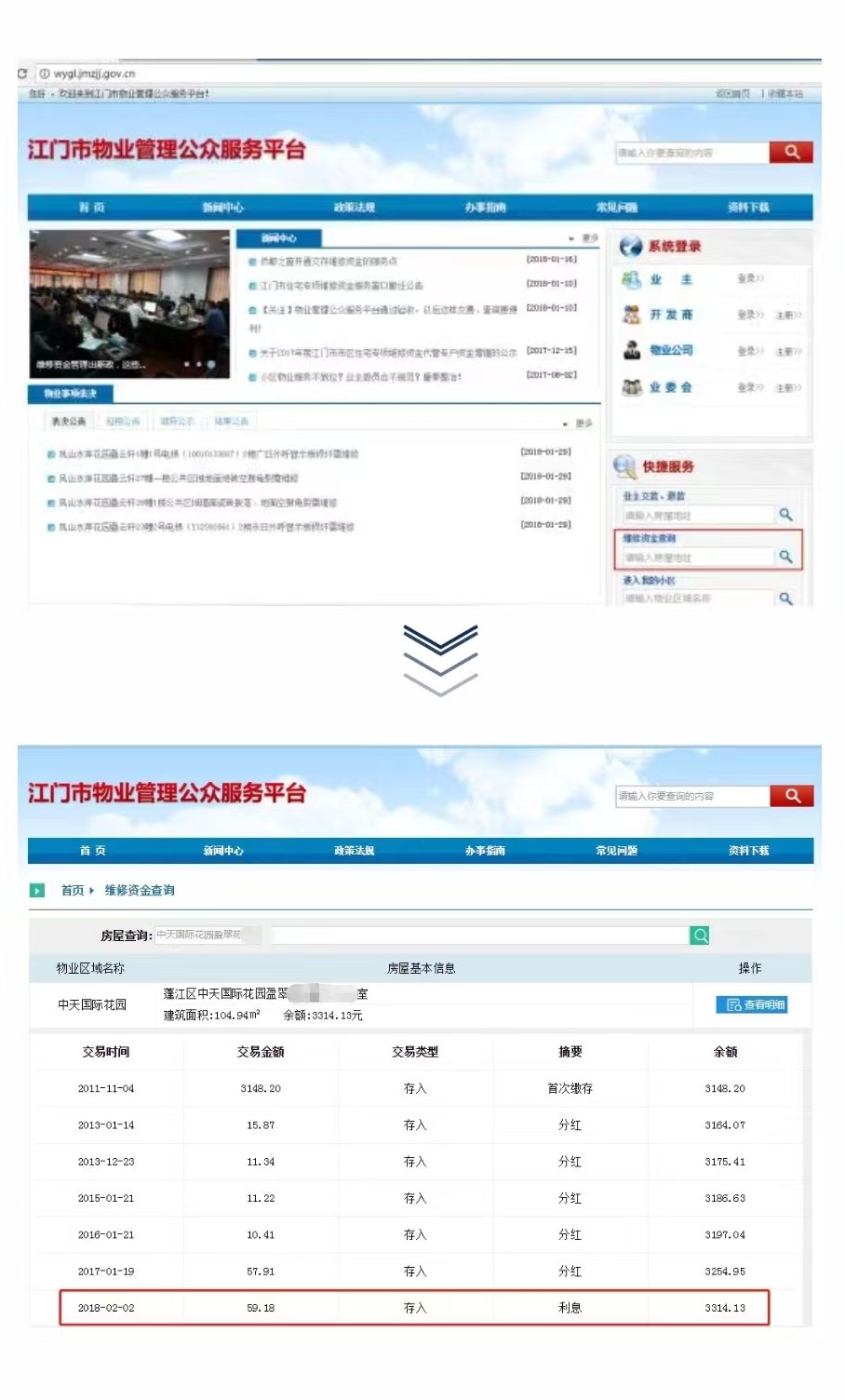Click the 59.18 transaction amount cell
845x1400 pixels.
tap(261, 1308)
